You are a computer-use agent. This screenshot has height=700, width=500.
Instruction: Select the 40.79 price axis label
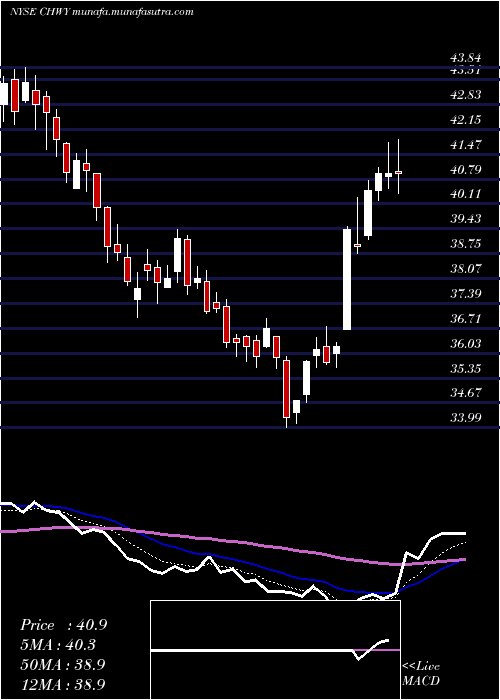(466, 170)
